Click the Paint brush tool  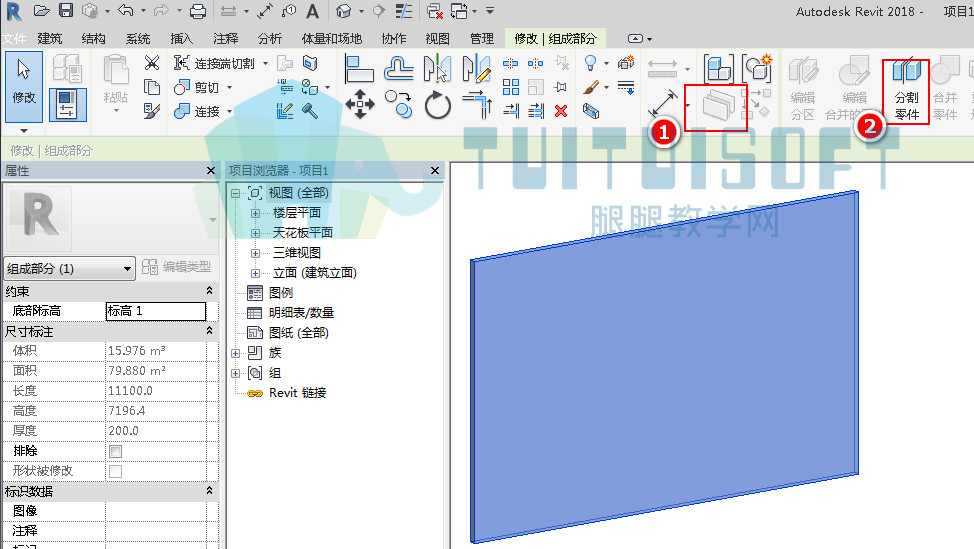591,88
